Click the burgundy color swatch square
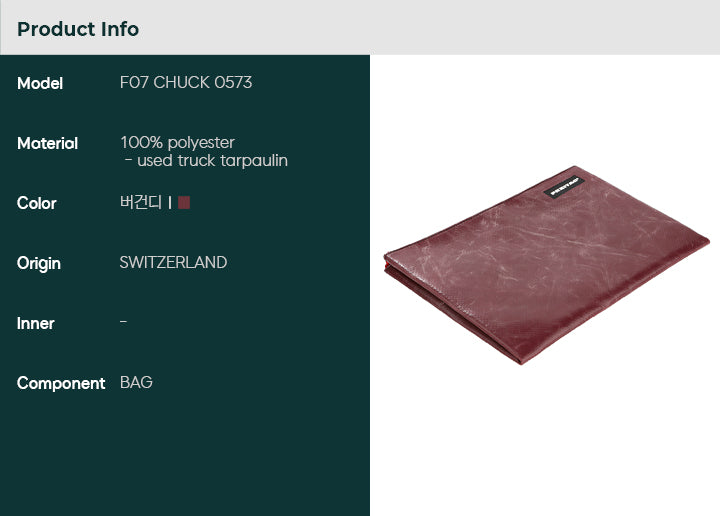 pyautogui.click(x=184, y=202)
